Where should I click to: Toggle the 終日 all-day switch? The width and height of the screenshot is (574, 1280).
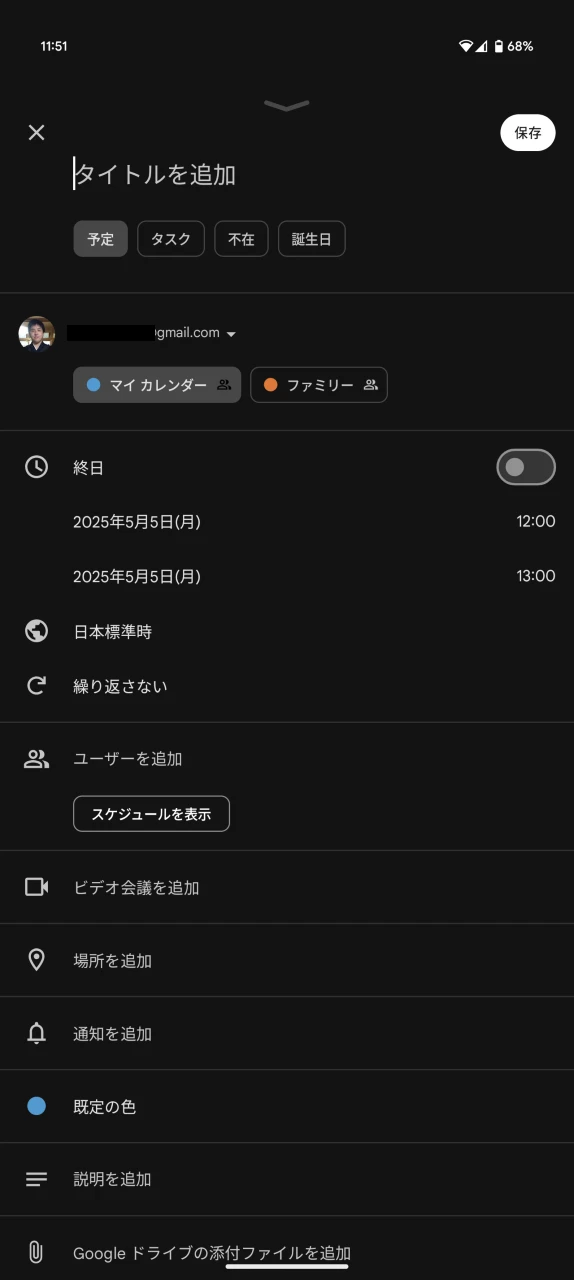coord(526,467)
